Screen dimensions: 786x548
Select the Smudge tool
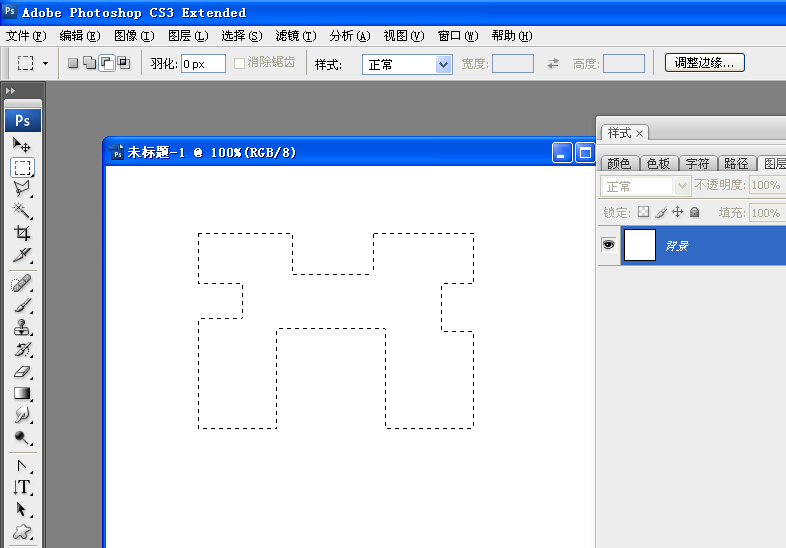22,416
